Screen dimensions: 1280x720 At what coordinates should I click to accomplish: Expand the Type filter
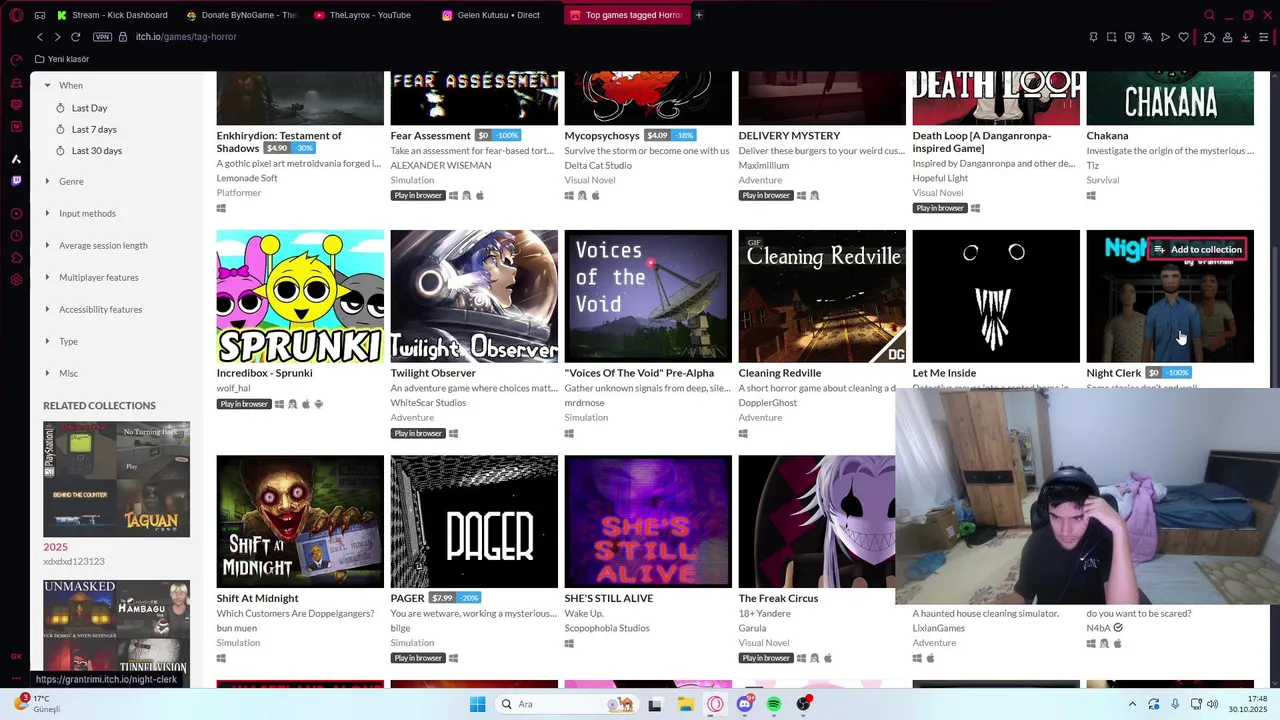pos(61,342)
